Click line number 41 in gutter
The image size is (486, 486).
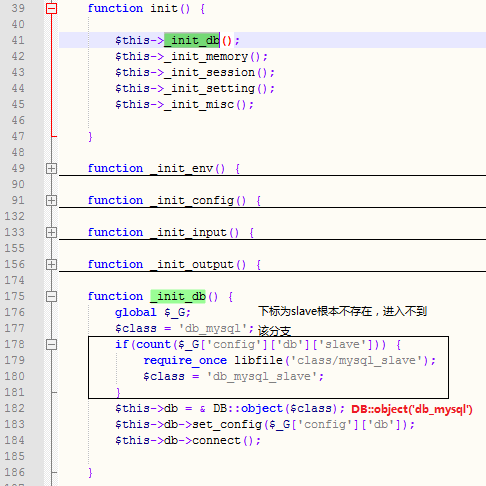18,40
